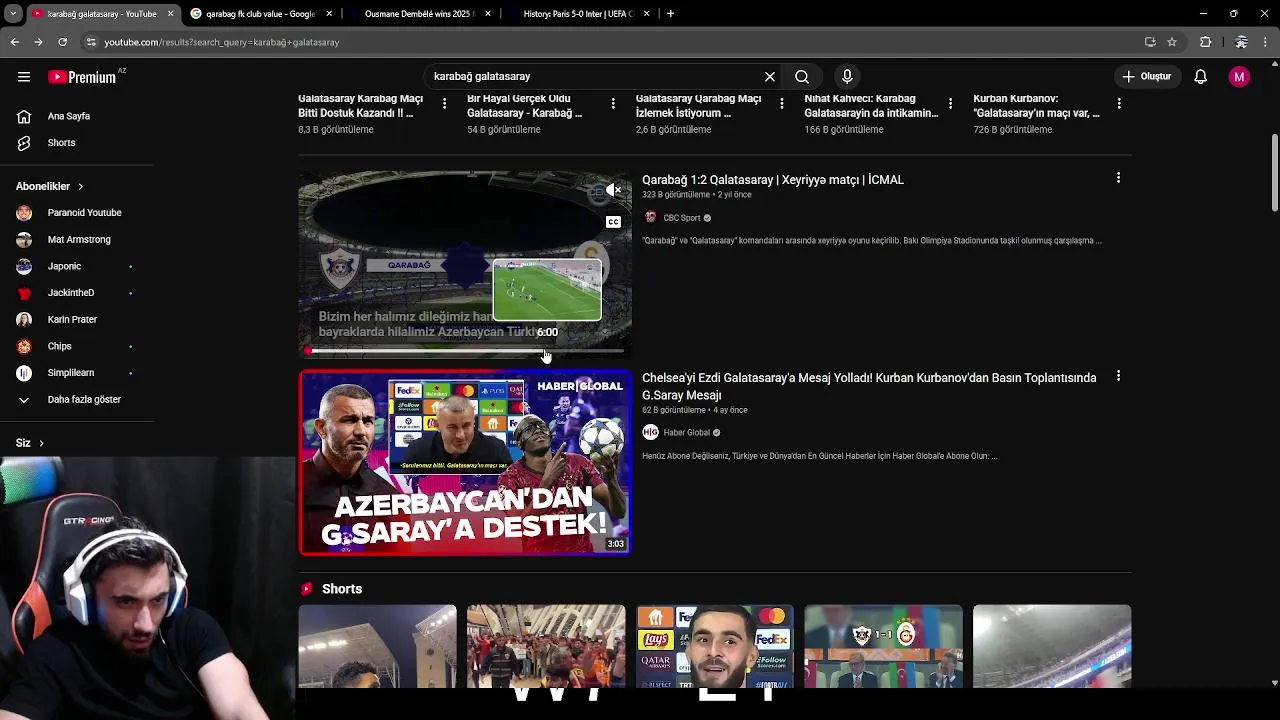This screenshot has height=720, width=1280.
Task: Click the magnifier search button
Action: (802, 77)
